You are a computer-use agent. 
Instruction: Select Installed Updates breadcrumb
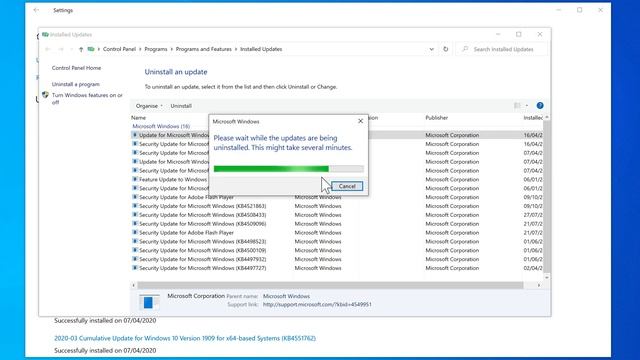(x=261, y=49)
